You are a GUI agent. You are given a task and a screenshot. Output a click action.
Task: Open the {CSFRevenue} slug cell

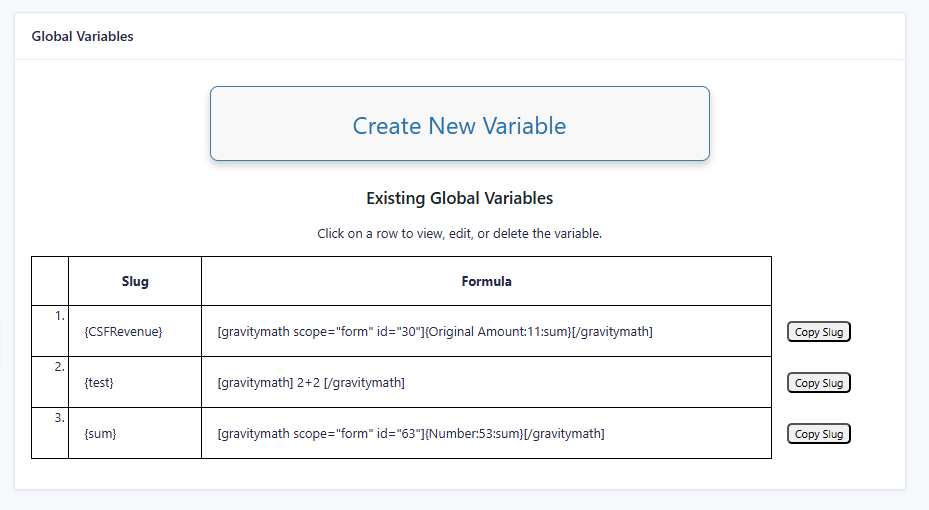pos(124,332)
